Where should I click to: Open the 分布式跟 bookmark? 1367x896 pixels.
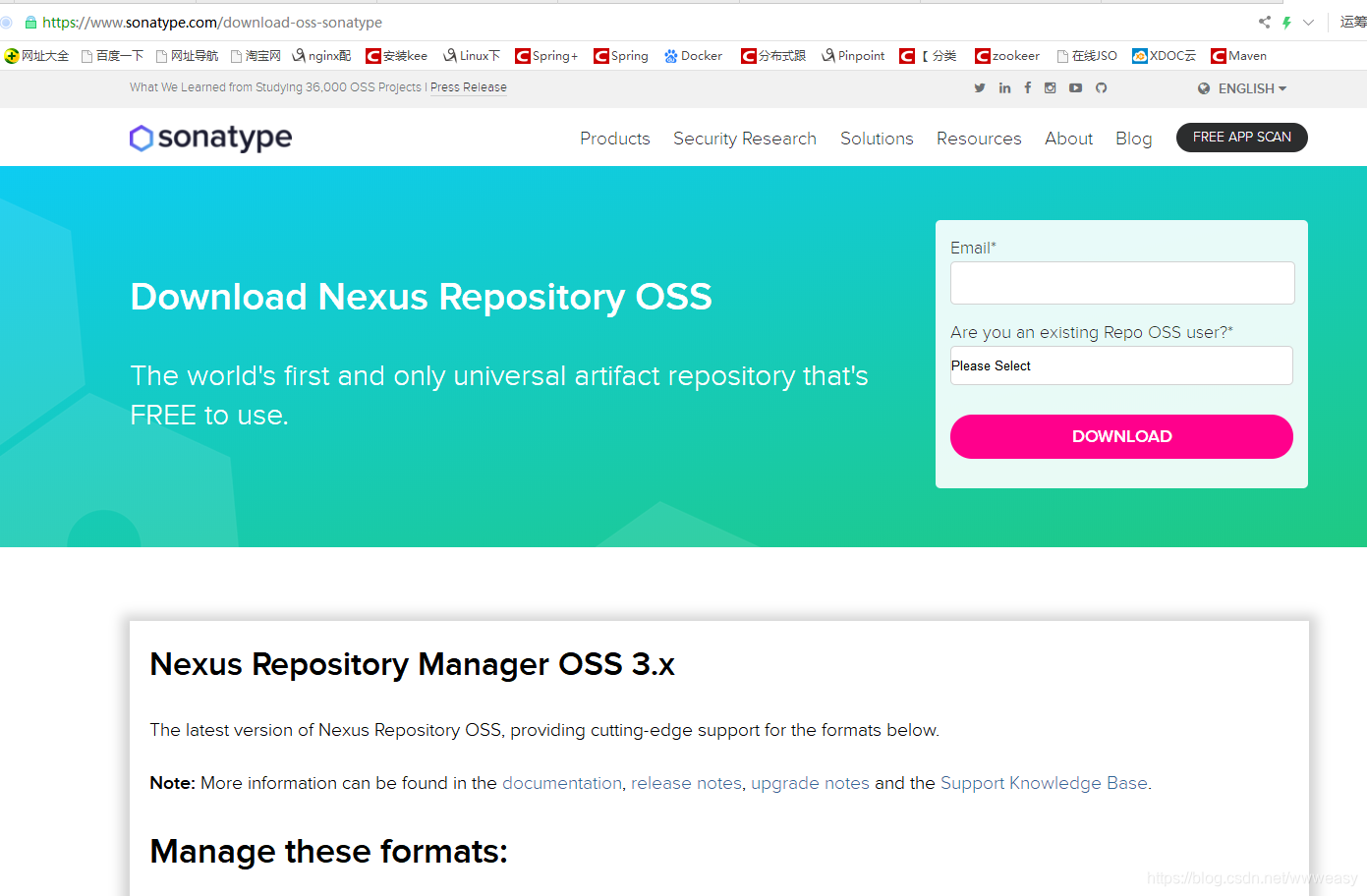point(773,56)
